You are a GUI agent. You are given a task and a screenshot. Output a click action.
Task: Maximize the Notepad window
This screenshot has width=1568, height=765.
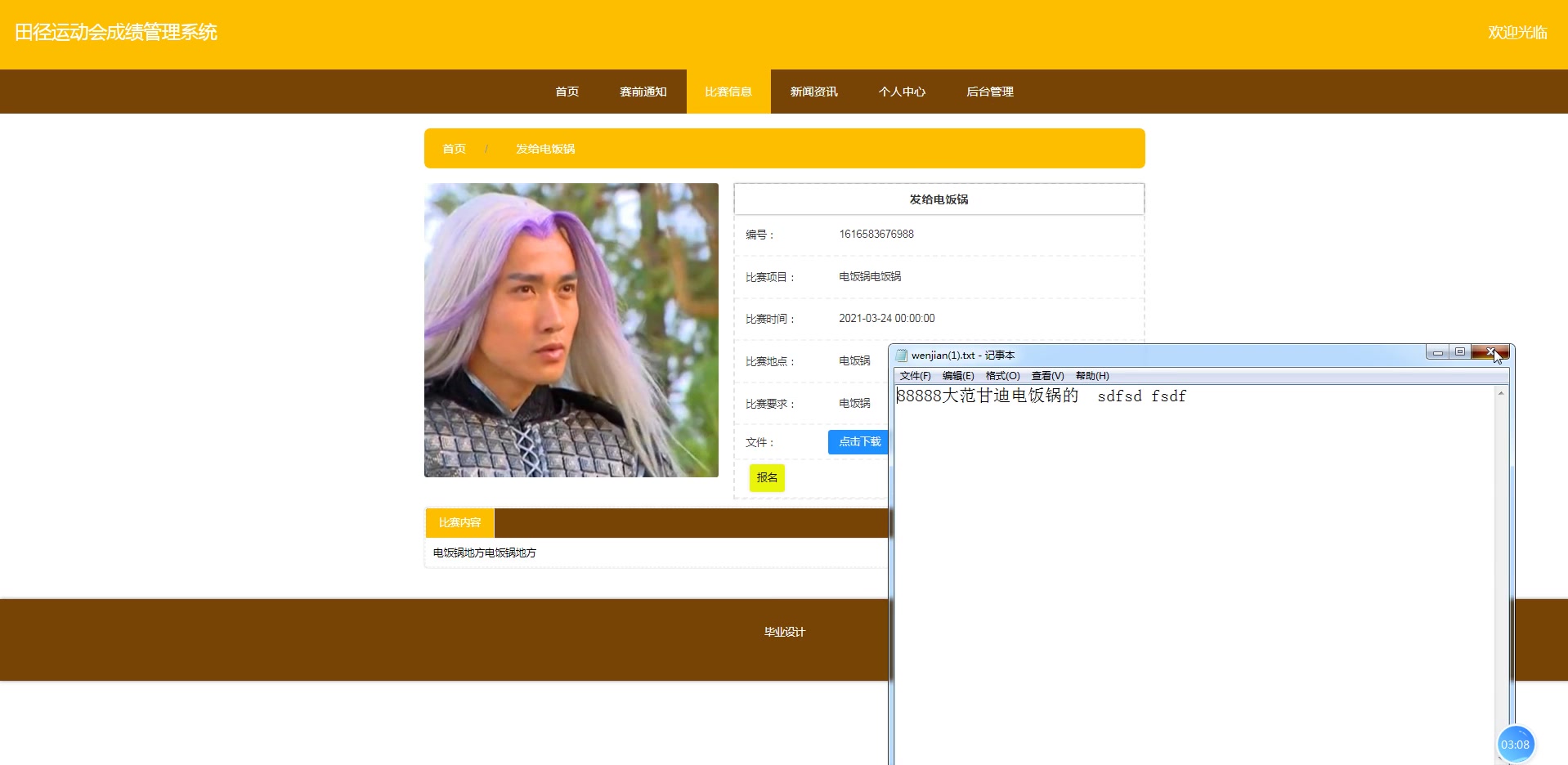tap(1459, 352)
